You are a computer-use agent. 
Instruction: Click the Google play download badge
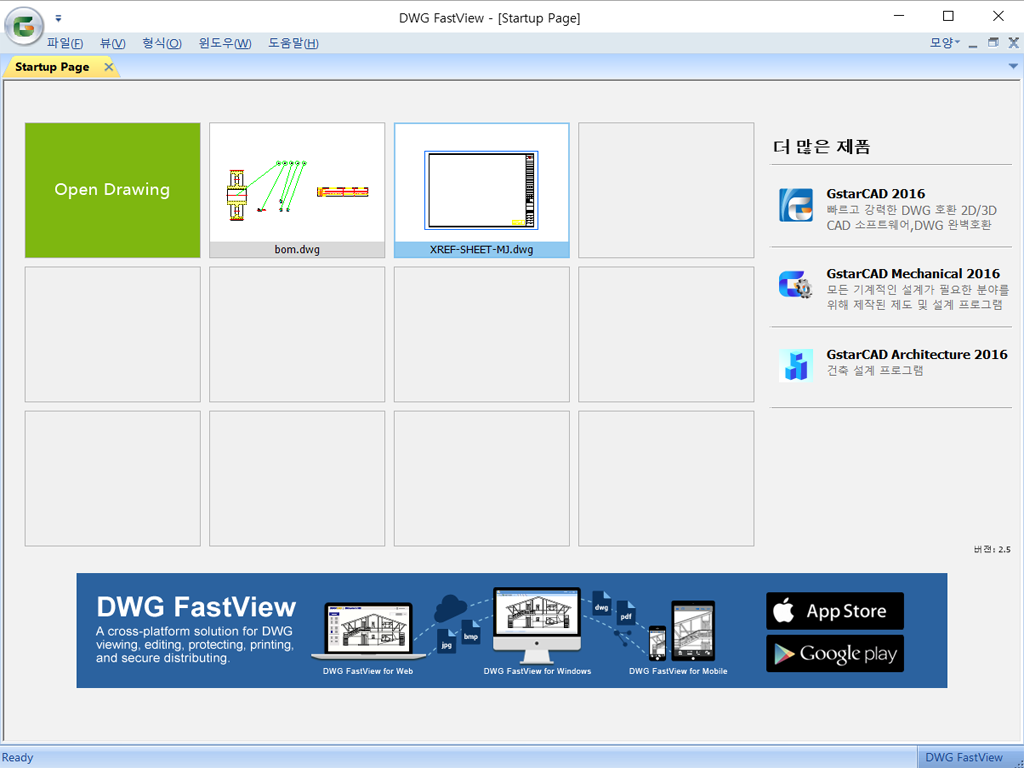pyautogui.click(x=835, y=654)
